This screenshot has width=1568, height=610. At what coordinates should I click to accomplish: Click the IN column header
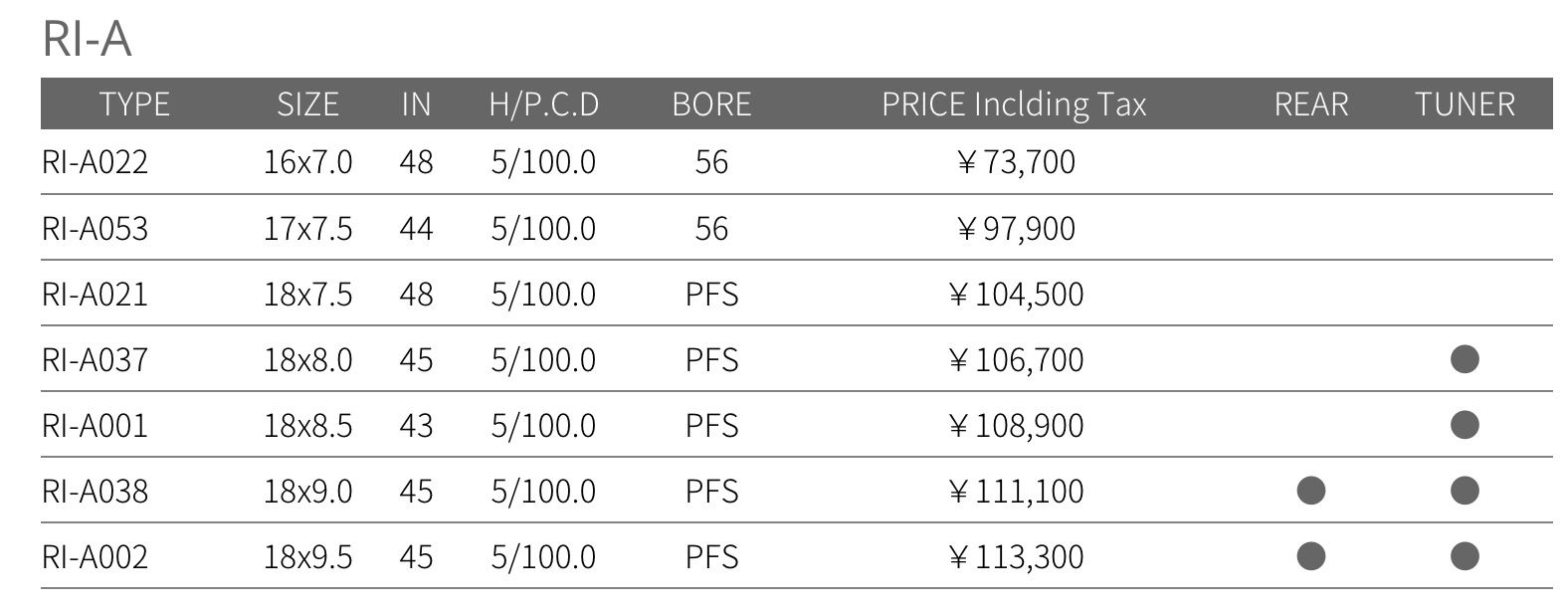click(416, 104)
